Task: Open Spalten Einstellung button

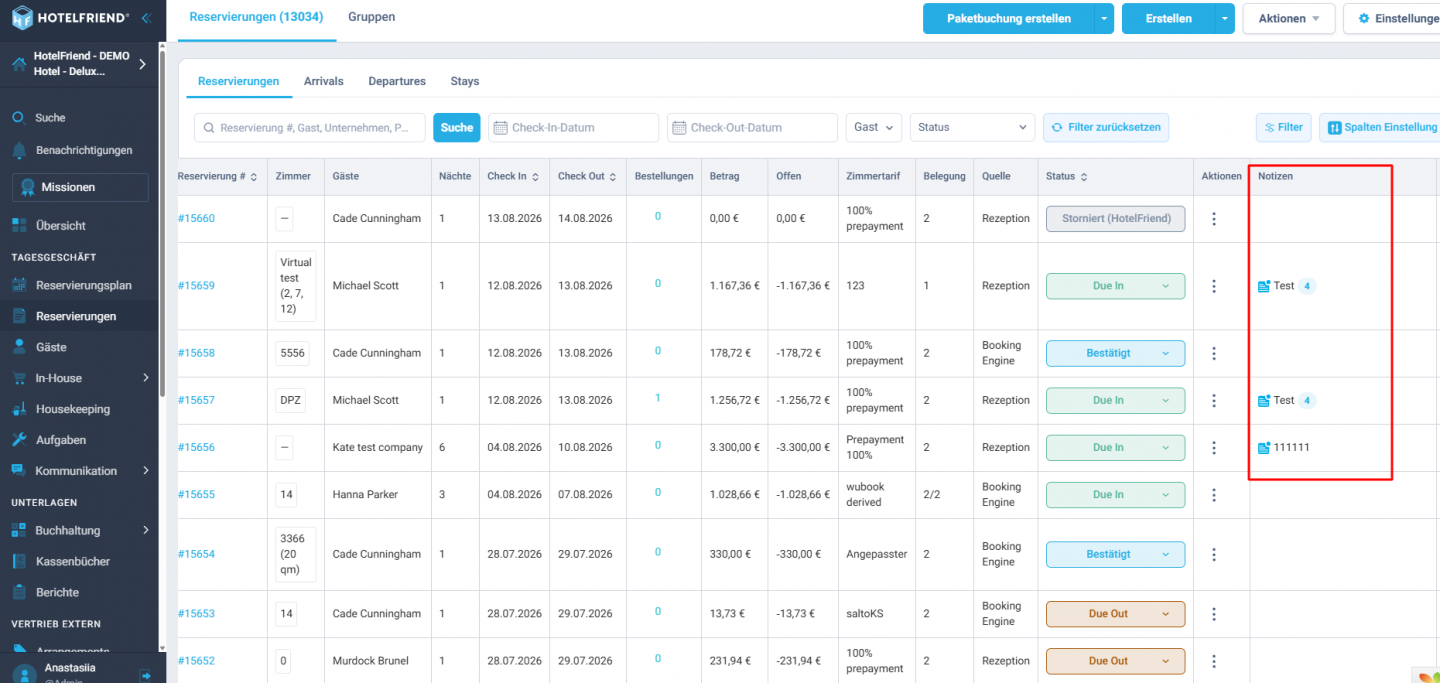Action: (1382, 127)
